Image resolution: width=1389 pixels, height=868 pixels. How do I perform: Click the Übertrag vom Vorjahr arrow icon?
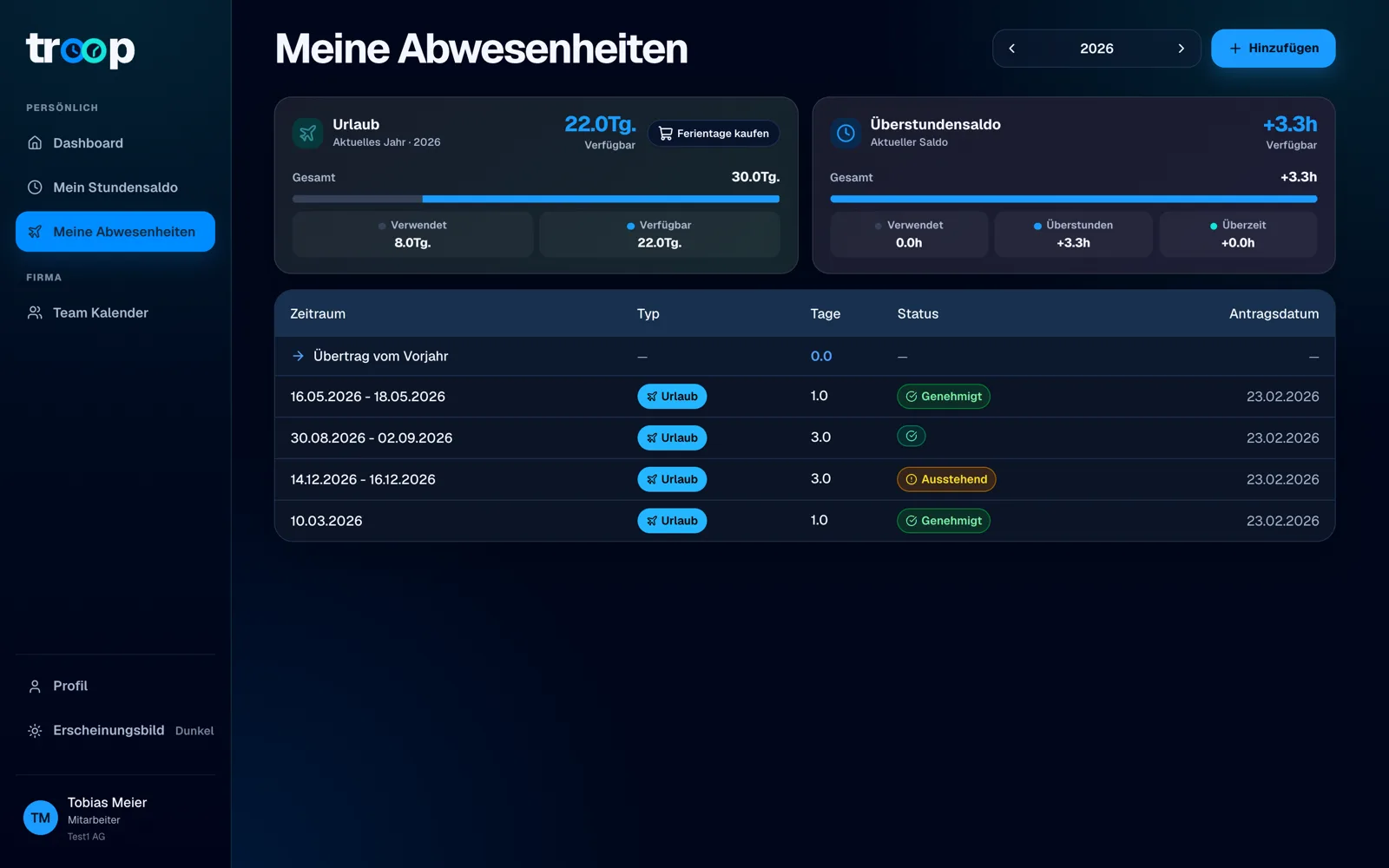coord(298,356)
